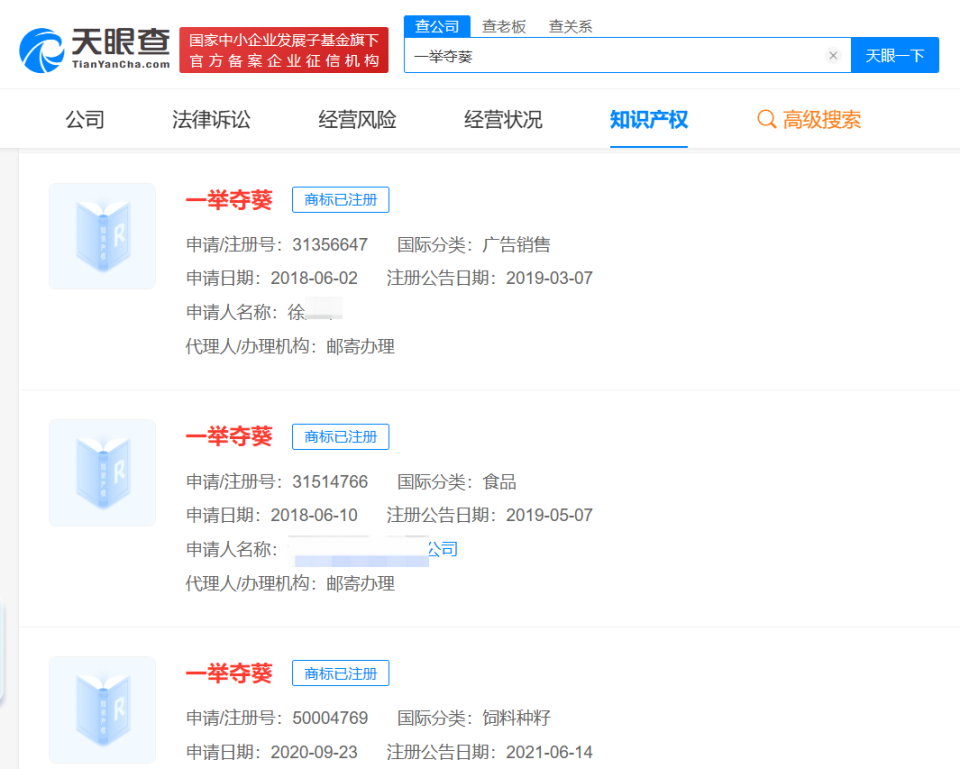Viewport: 960px width, 769px height.
Task: Click registration announcement date 2019-03-07
Action: point(549,278)
